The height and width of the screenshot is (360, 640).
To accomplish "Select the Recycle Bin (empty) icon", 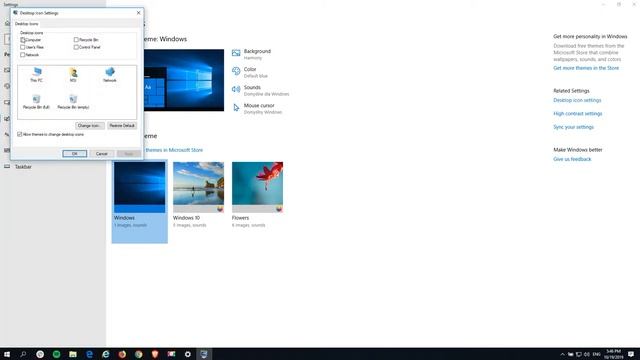I will pyautogui.click(x=73, y=102).
